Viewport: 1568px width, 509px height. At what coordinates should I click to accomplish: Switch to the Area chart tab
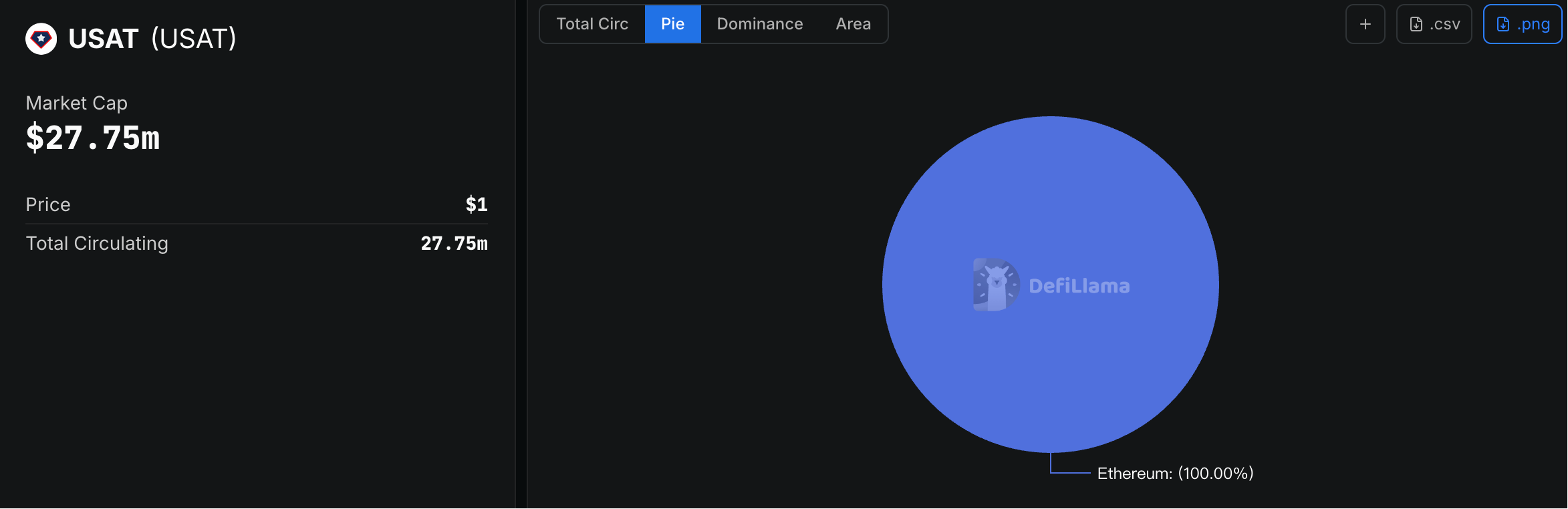tap(853, 25)
